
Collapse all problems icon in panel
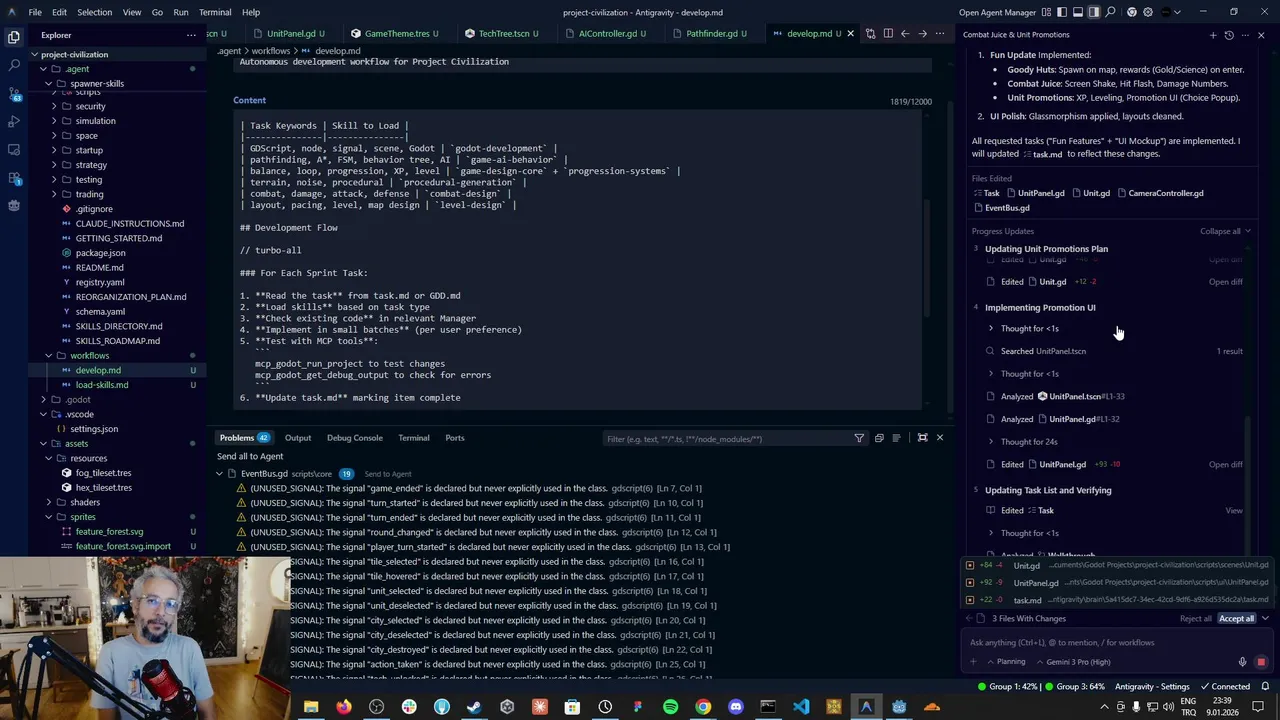[x=879, y=438]
